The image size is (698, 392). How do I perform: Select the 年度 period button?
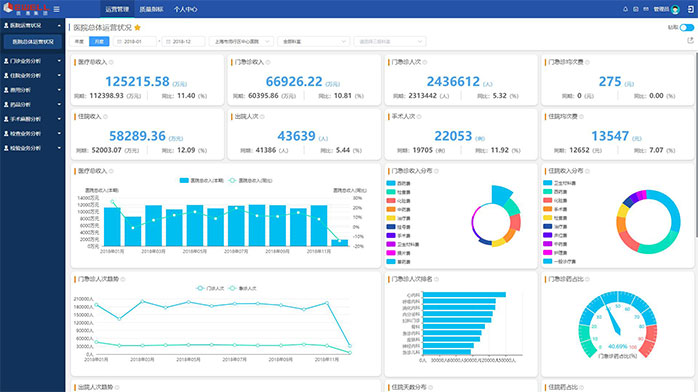click(x=79, y=41)
